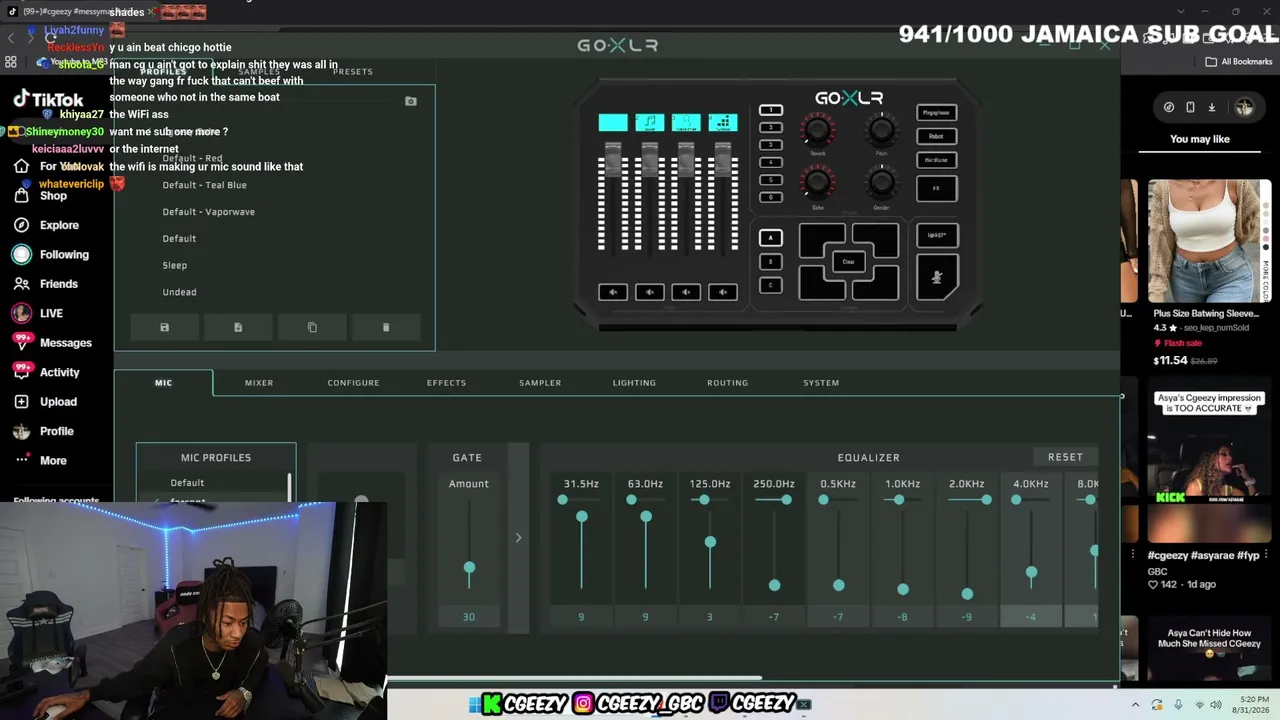Select effects preset 6 button
The width and height of the screenshot is (1280, 720).
click(x=770, y=197)
